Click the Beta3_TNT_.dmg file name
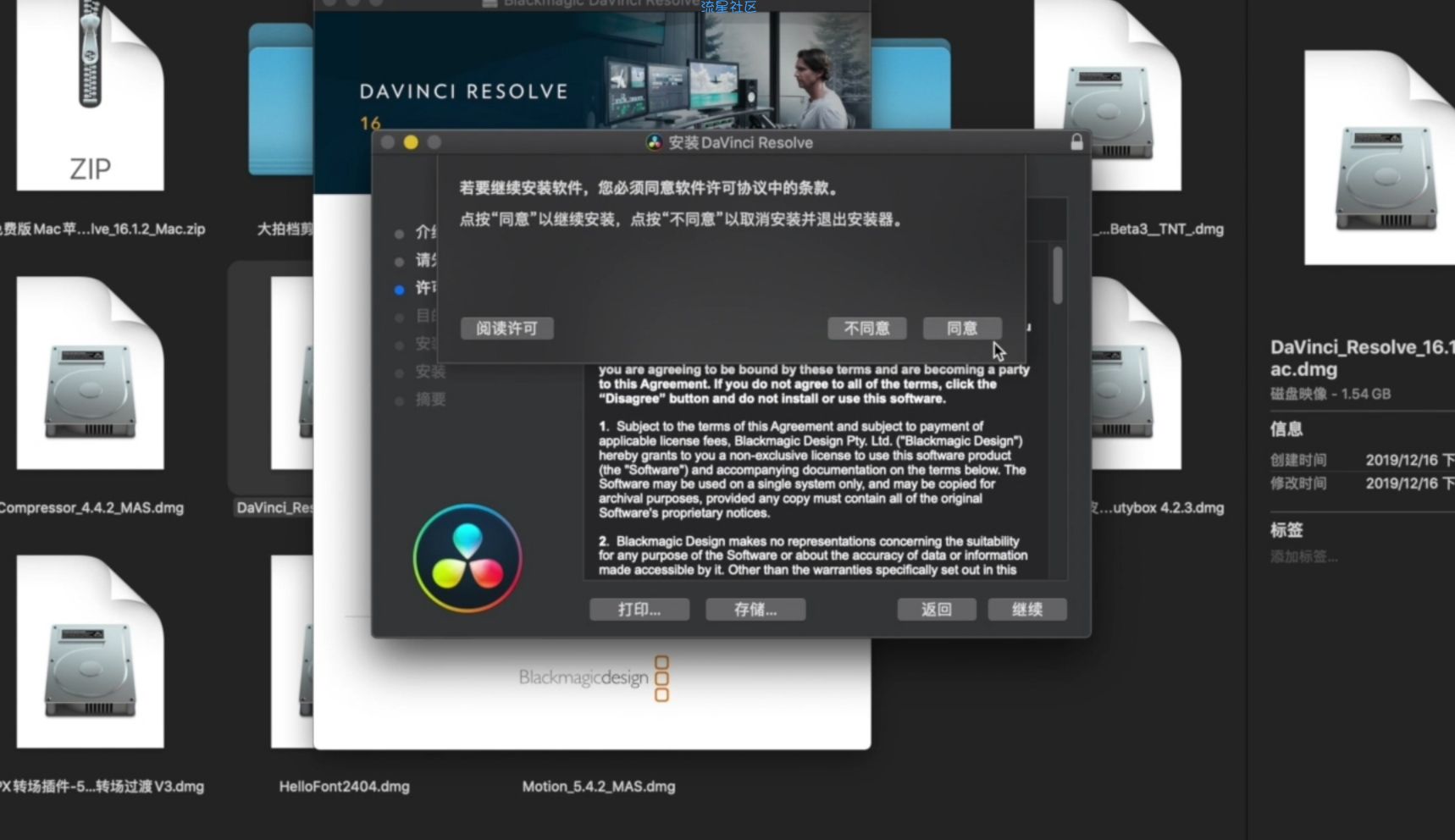Viewport: 1455px width, 840px height. point(1159,229)
